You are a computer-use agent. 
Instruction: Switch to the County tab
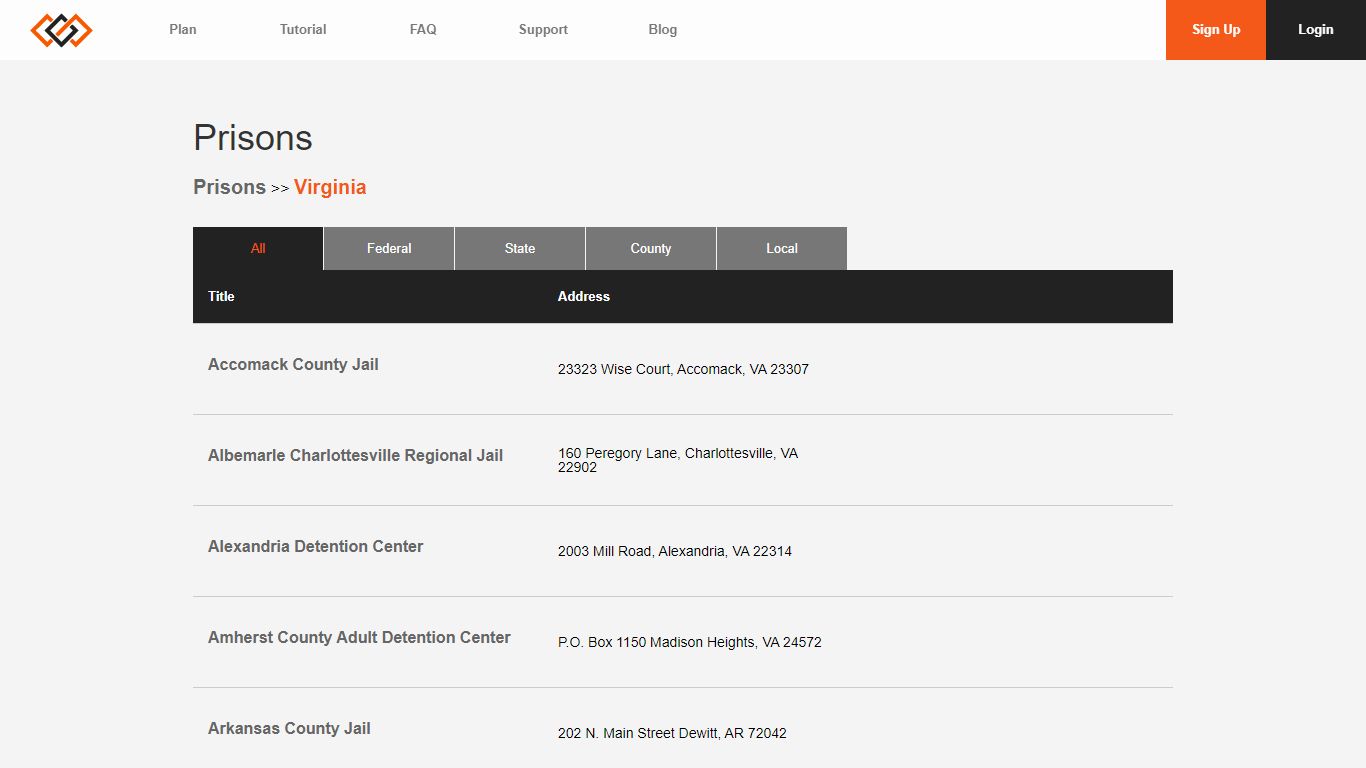tap(651, 248)
